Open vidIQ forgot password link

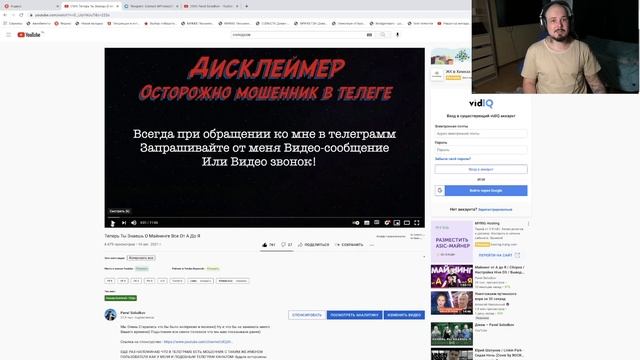453,159
